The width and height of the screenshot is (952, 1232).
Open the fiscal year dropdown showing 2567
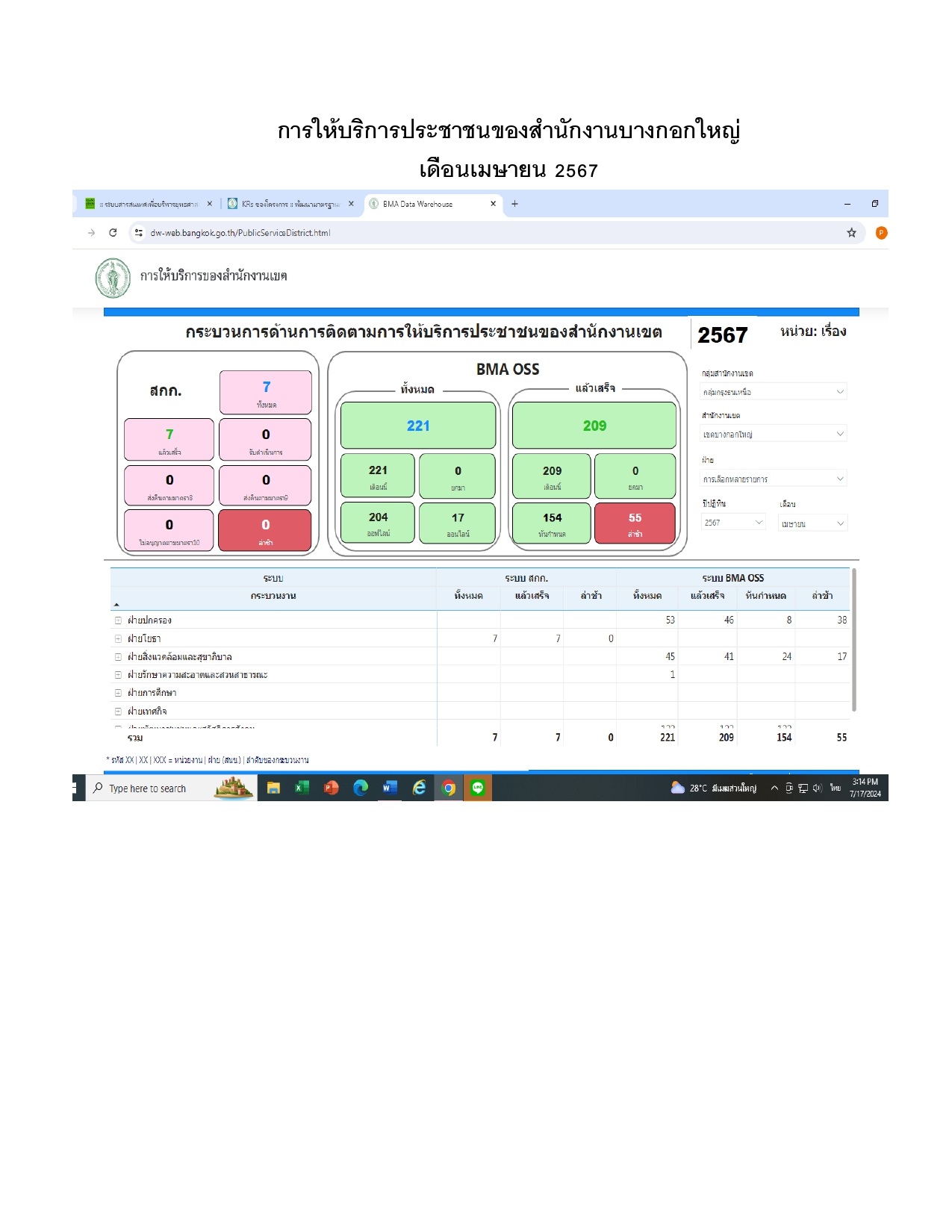point(733,523)
